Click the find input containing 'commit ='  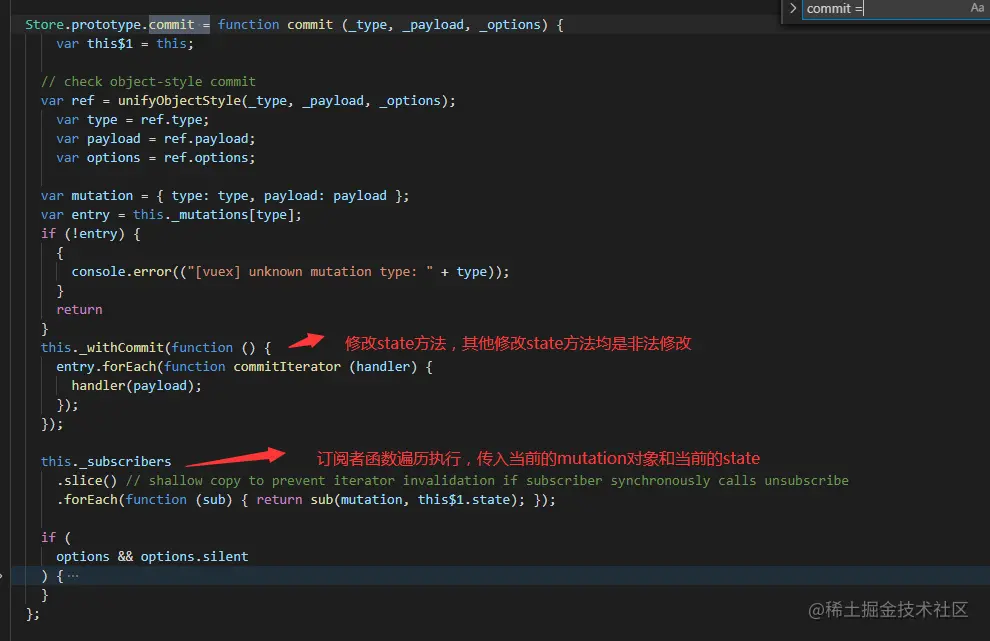point(884,9)
